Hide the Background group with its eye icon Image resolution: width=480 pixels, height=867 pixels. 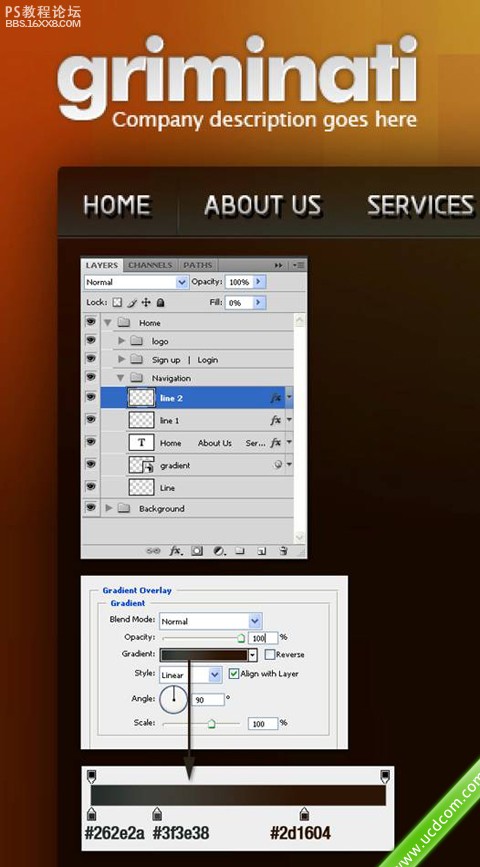(x=91, y=508)
